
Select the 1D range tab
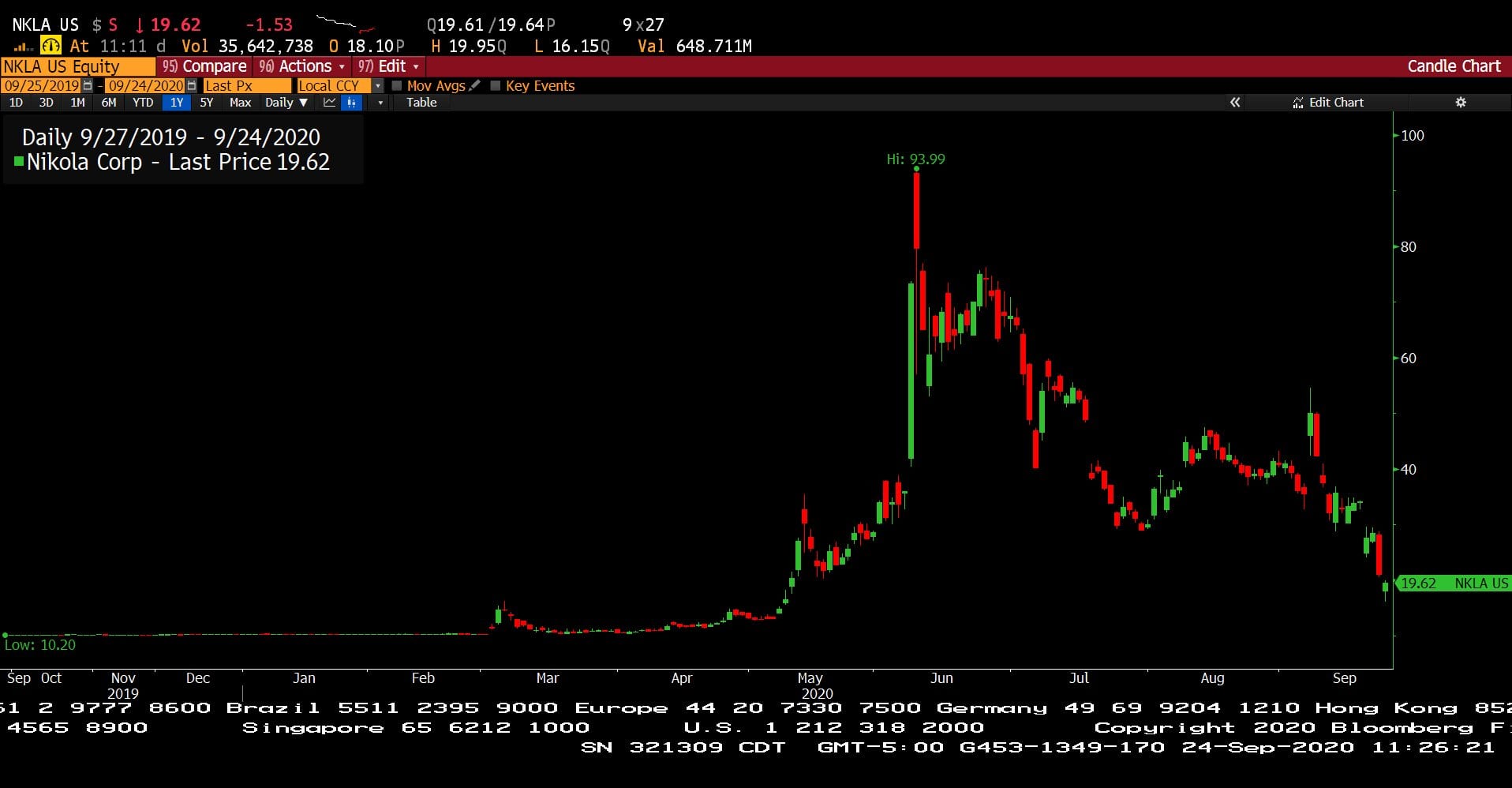pyautogui.click(x=16, y=103)
